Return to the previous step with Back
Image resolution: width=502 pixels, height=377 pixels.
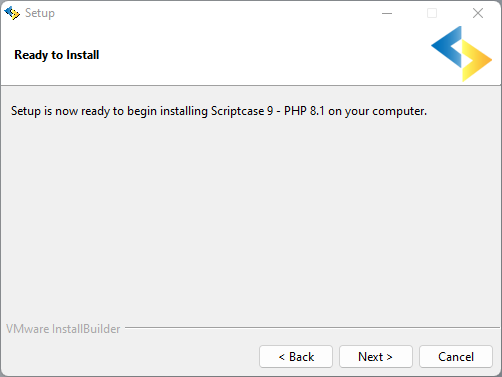[x=296, y=357]
